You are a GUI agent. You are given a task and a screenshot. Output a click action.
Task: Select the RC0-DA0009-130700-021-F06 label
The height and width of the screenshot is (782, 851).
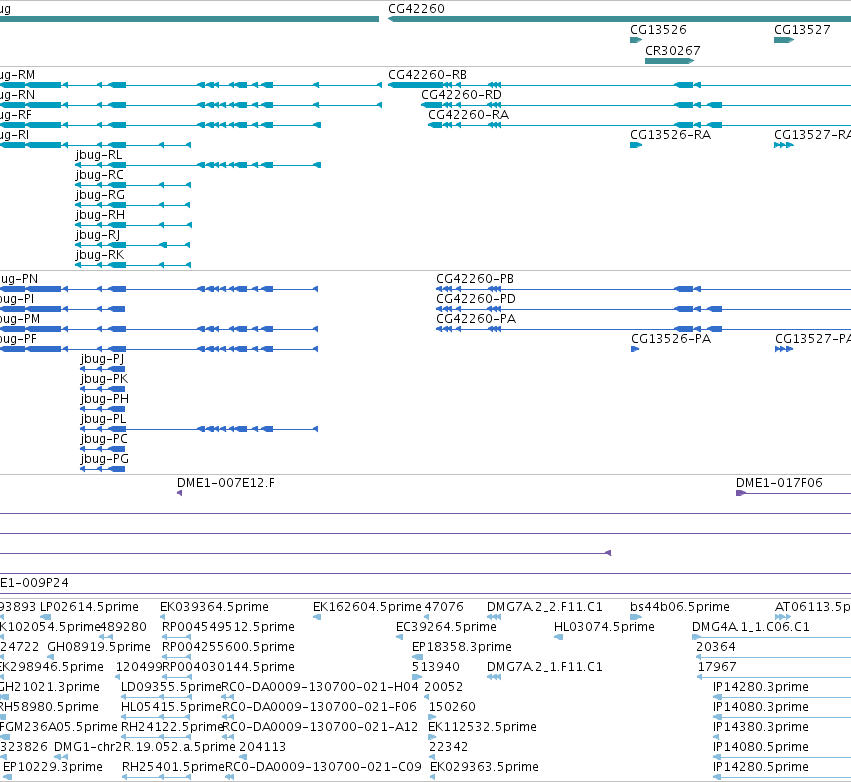click(319, 707)
